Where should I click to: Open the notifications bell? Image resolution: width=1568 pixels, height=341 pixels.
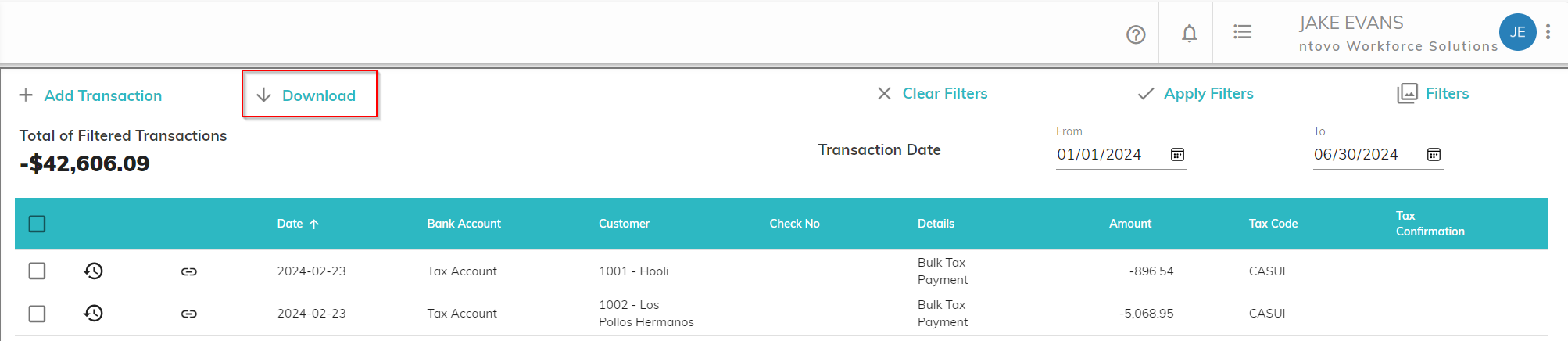tap(1189, 34)
